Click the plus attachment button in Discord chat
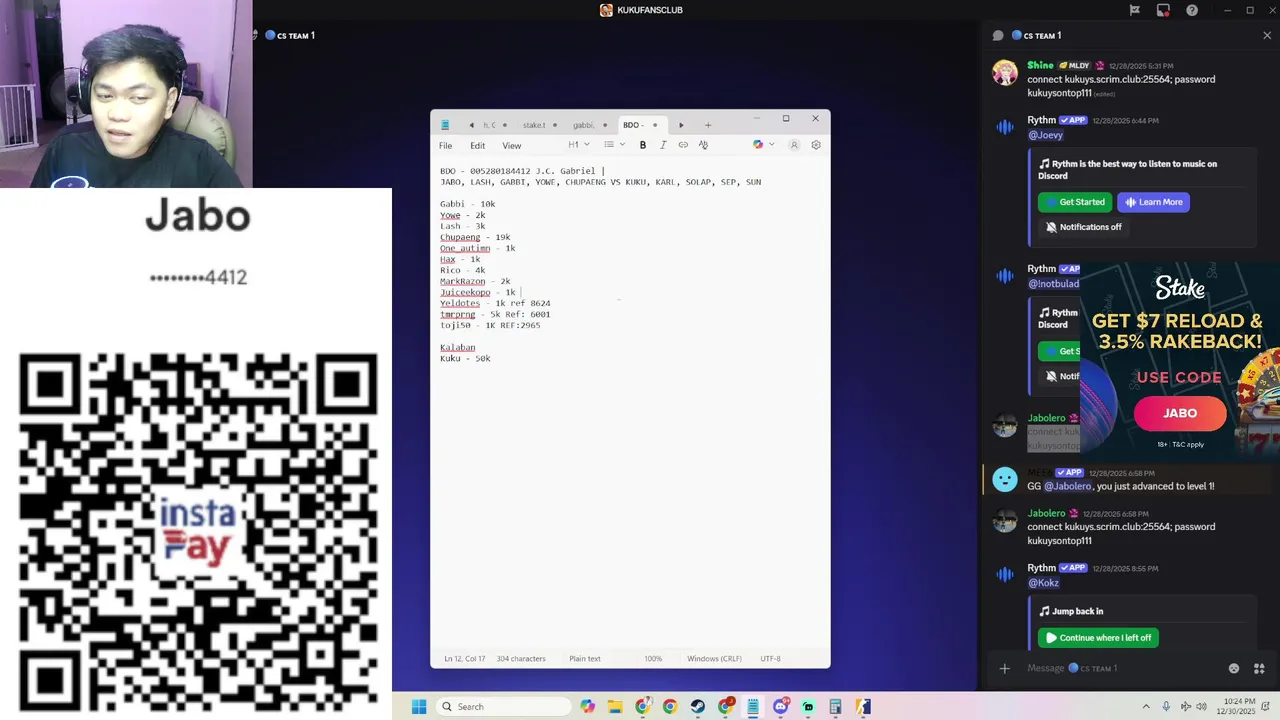The width and height of the screenshot is (1280, 720). tap(1005, 668)
